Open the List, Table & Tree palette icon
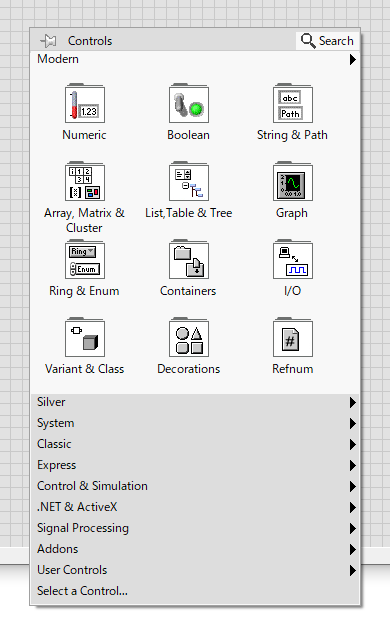390x639 pixels. coord(189,181)
